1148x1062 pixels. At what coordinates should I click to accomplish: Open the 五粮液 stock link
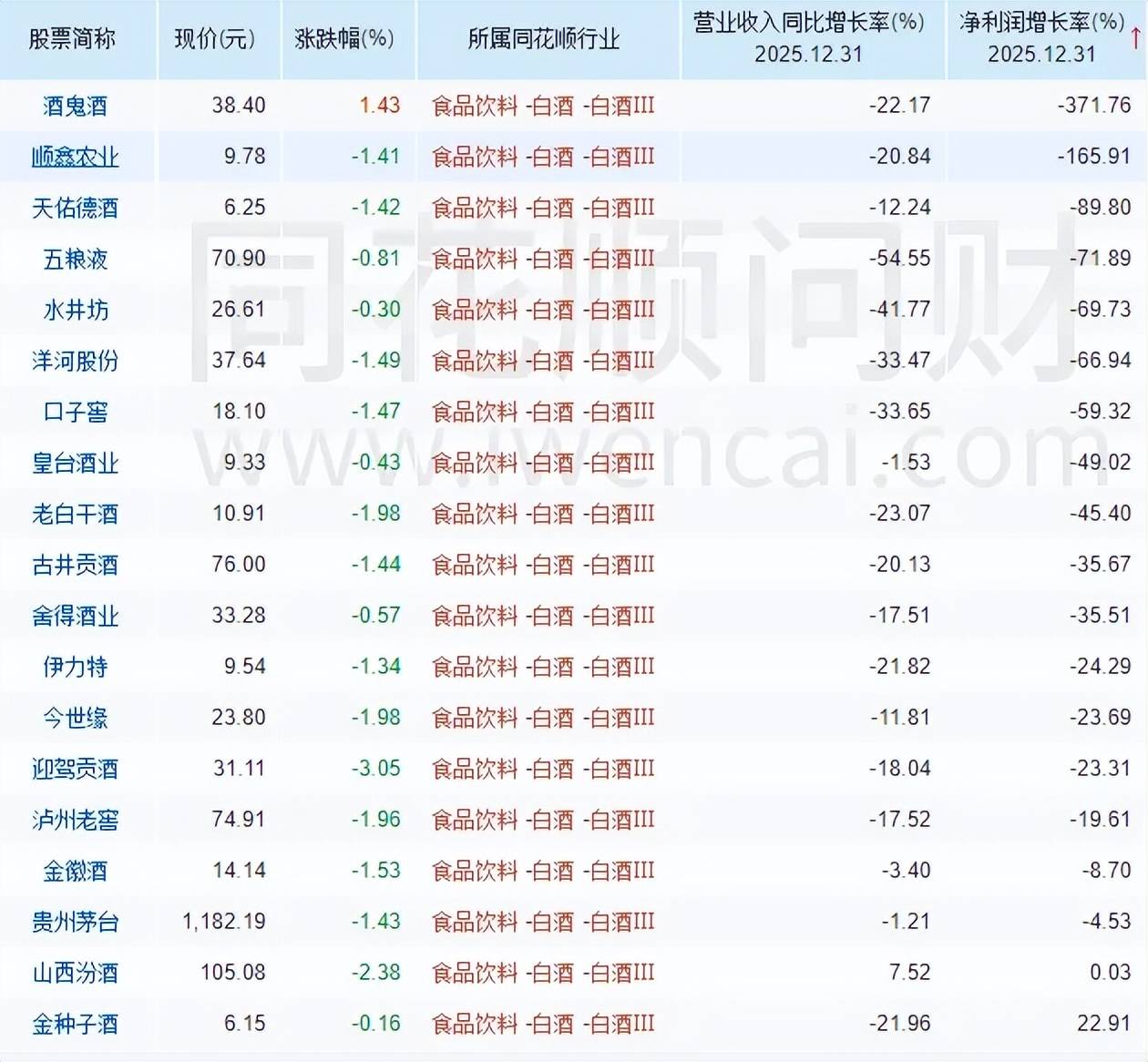(75, 259)
